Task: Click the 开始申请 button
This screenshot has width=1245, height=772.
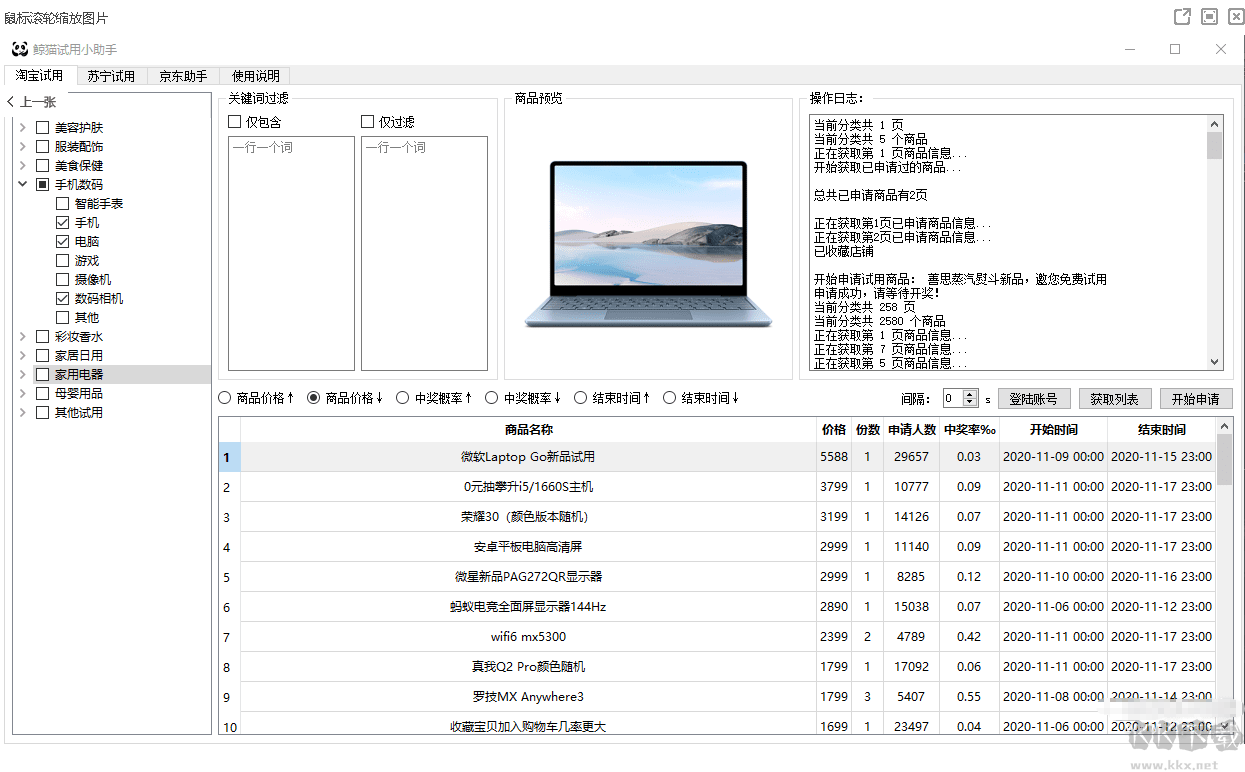Action: [x=1196, y=399]
